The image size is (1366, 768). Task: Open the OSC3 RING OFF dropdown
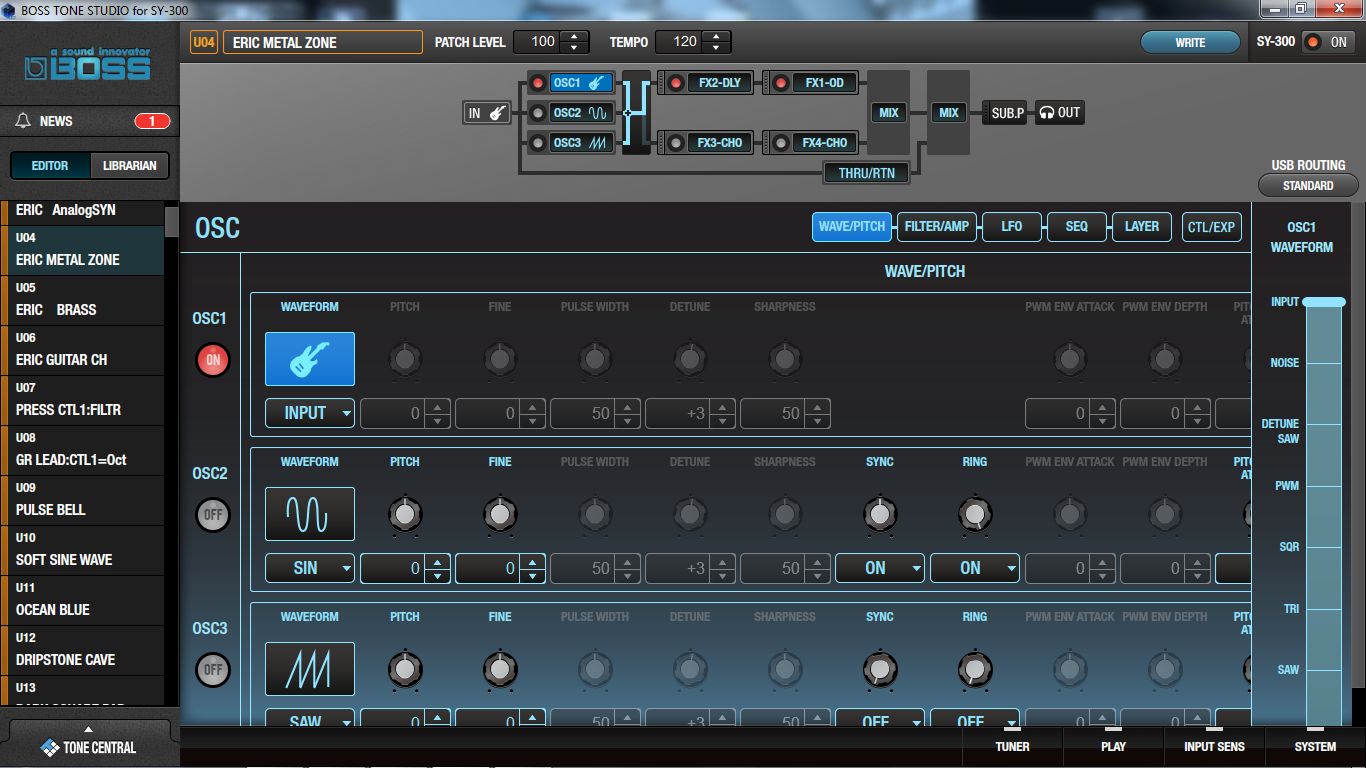point(975,719)
